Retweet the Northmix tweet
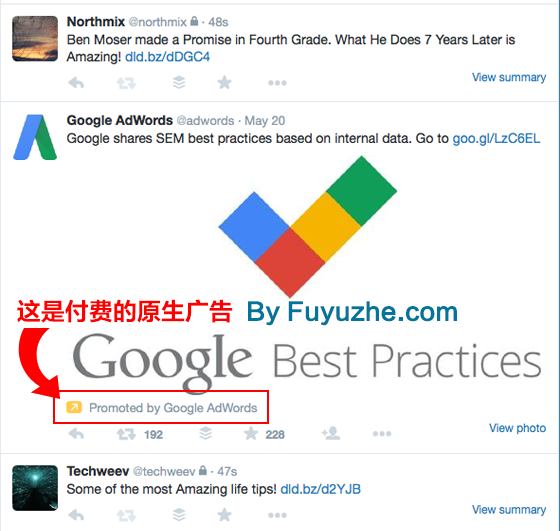Screen dimensions: 560x531 point(126,83)
